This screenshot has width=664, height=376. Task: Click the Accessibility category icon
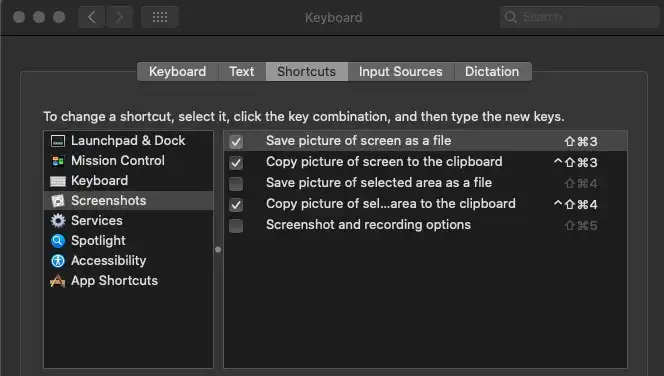(58, 260)
